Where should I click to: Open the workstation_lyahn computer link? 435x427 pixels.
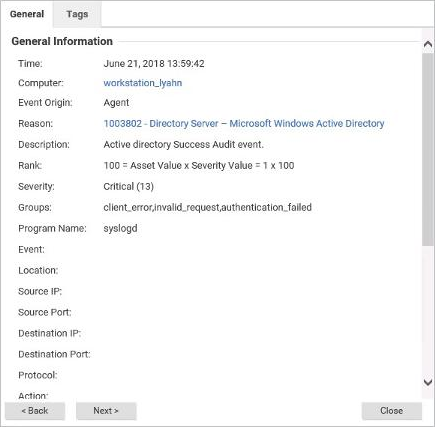point(143,83)
